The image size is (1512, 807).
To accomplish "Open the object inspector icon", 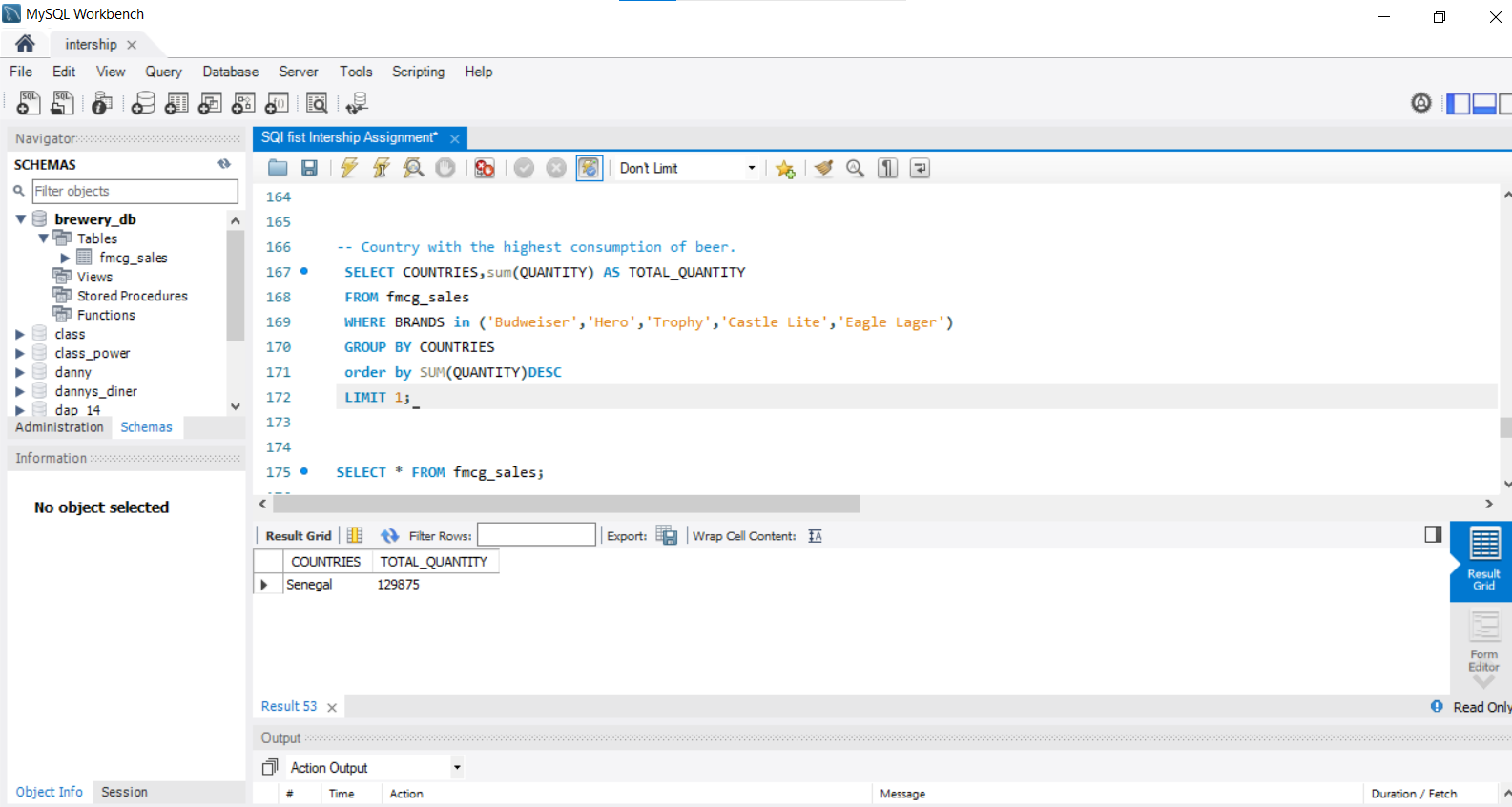I will click(102, 103).
